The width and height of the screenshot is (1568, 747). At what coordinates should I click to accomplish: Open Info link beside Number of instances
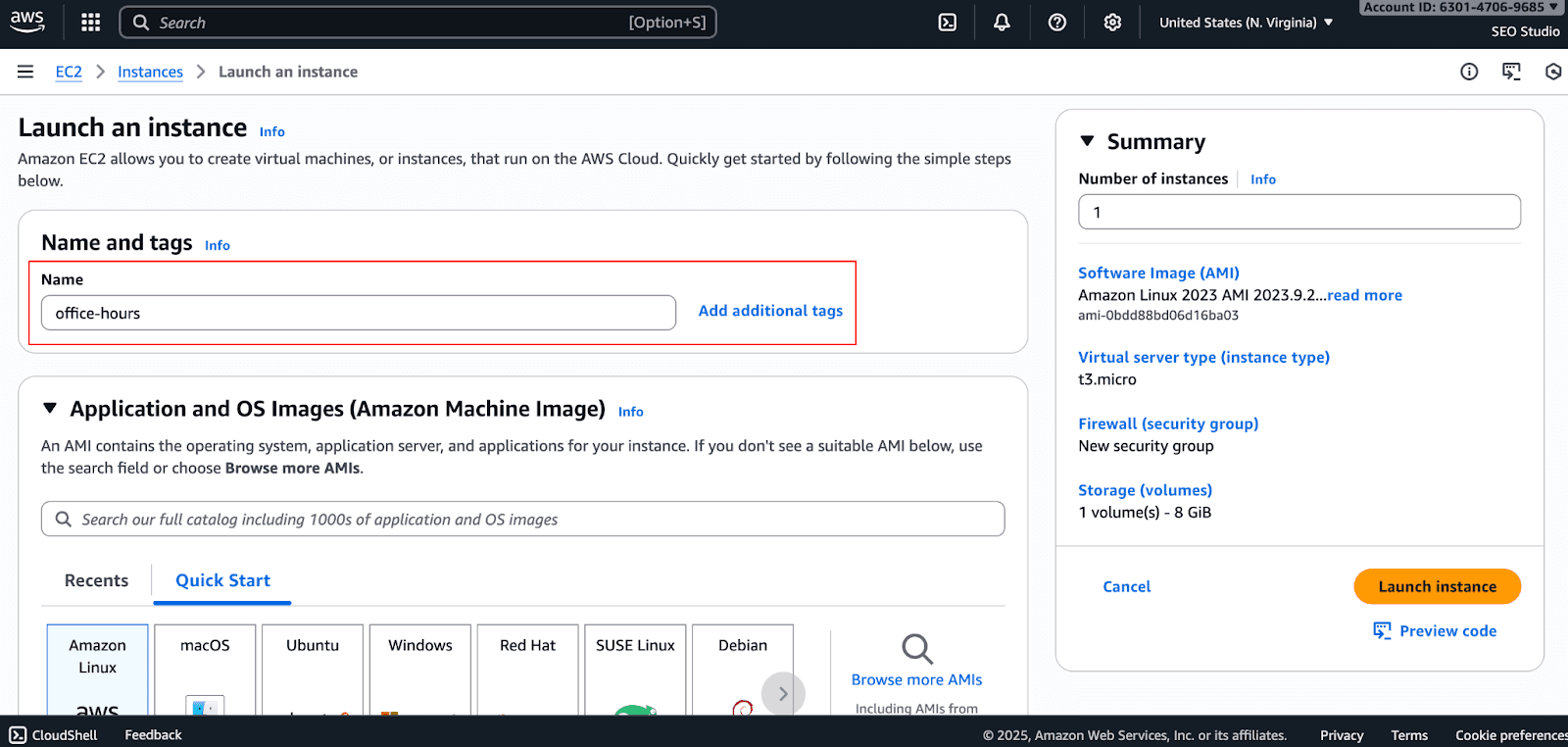(x=1263, y=179)
